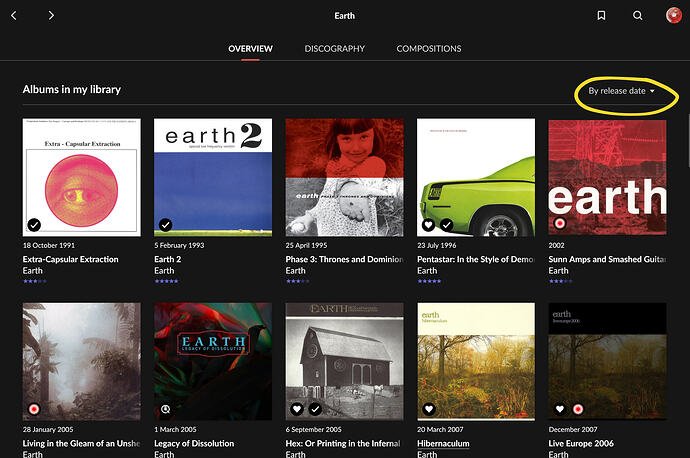Click artist name Earth under Earth 2
Screen dimensions: 690x458
(x=164, y=271)
